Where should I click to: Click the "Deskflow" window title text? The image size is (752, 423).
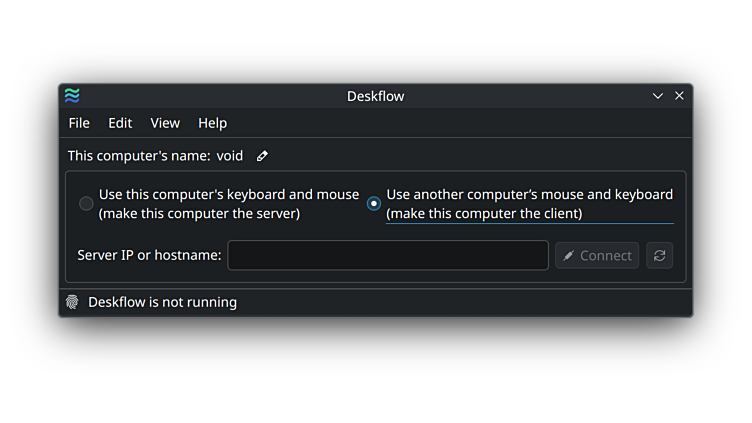point(375,96)
